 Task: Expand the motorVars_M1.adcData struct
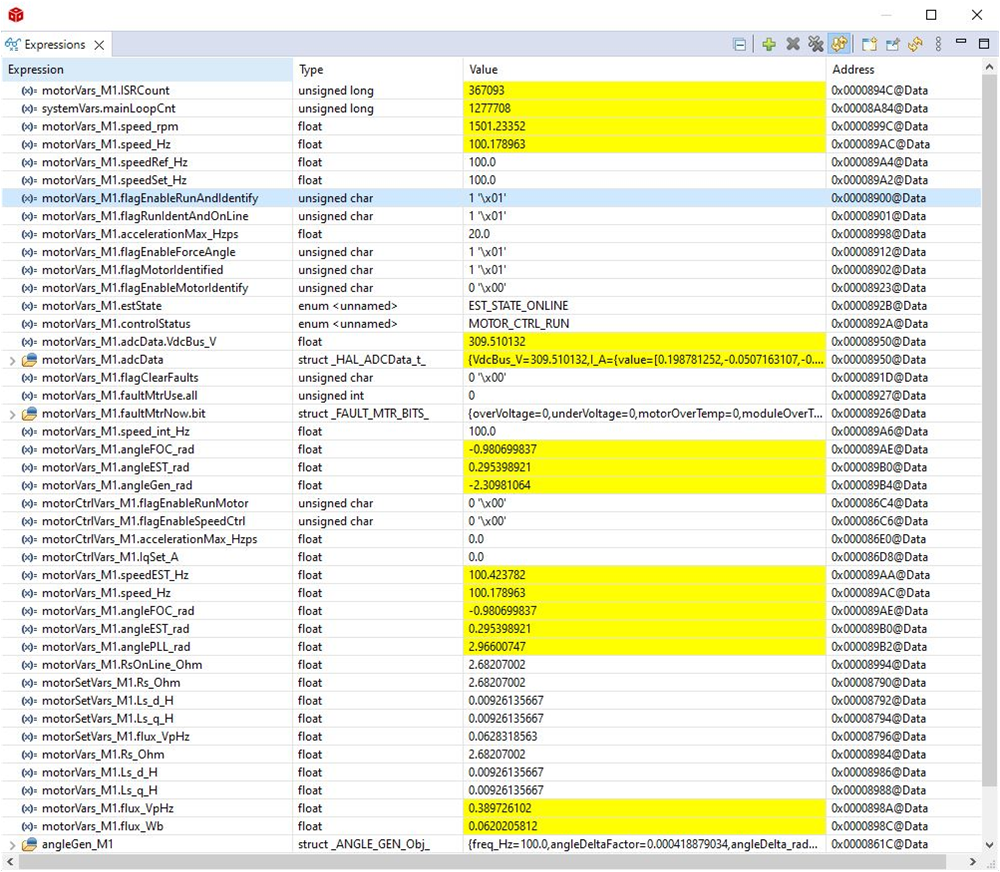[x=12, y=360]
